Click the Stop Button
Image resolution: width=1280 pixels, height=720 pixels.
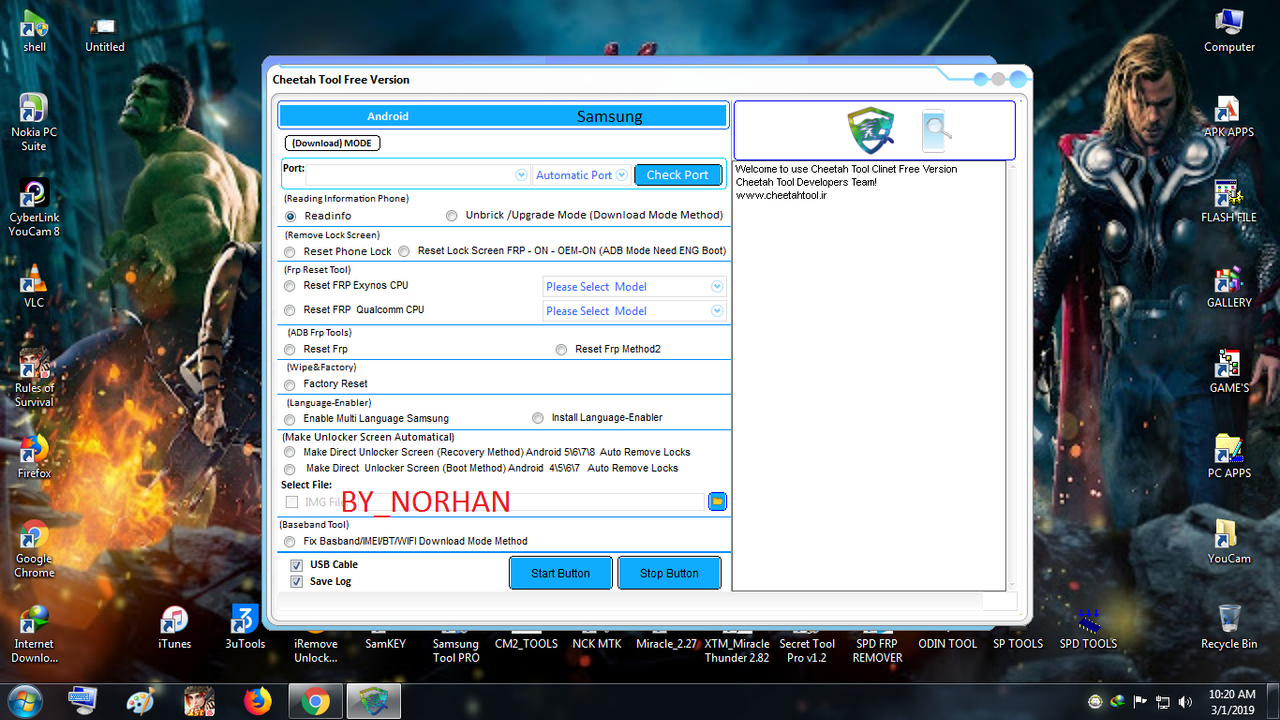click(x=669, y=573)
